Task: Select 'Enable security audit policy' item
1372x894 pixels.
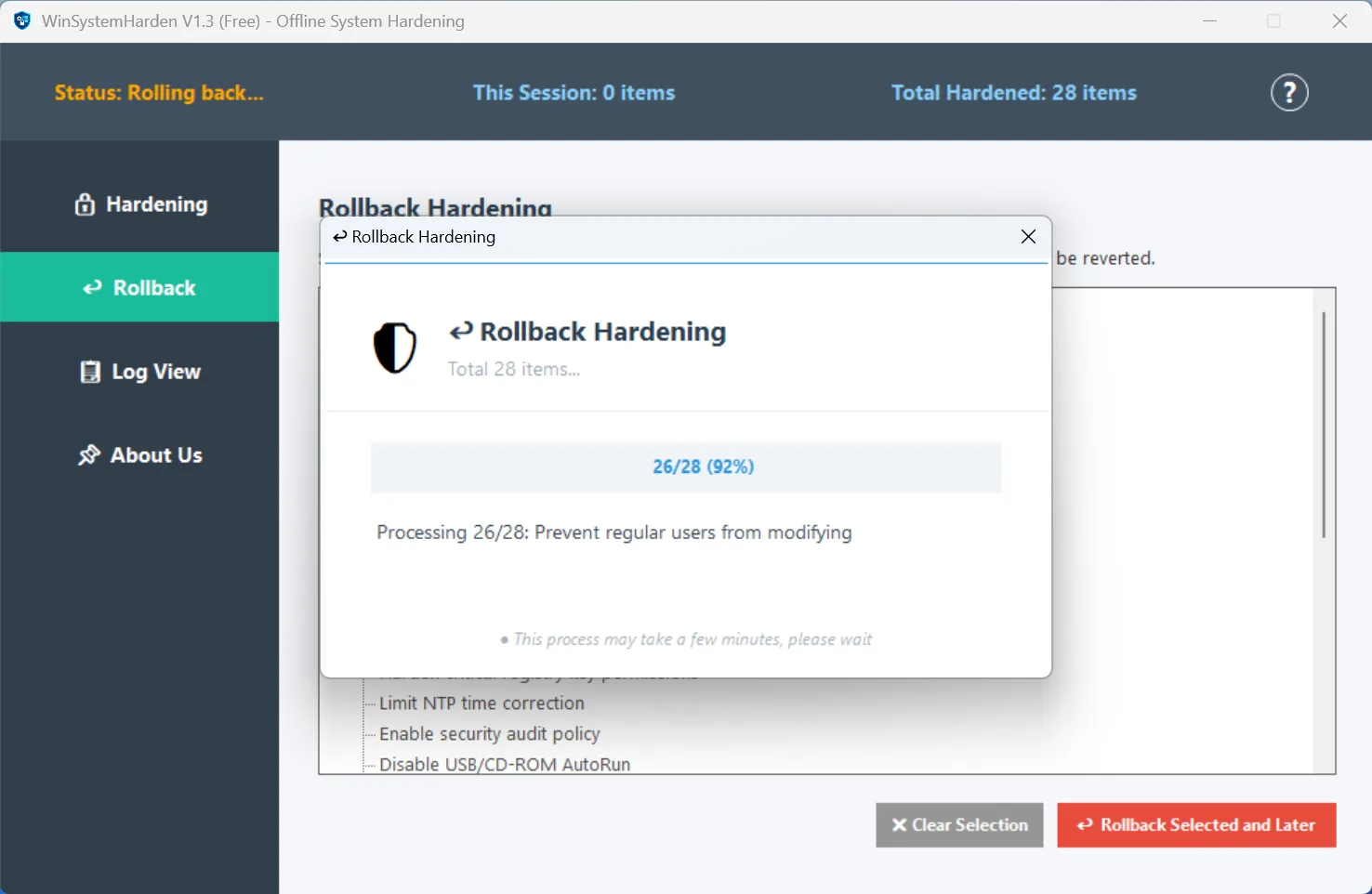Action: coord(490,734)
